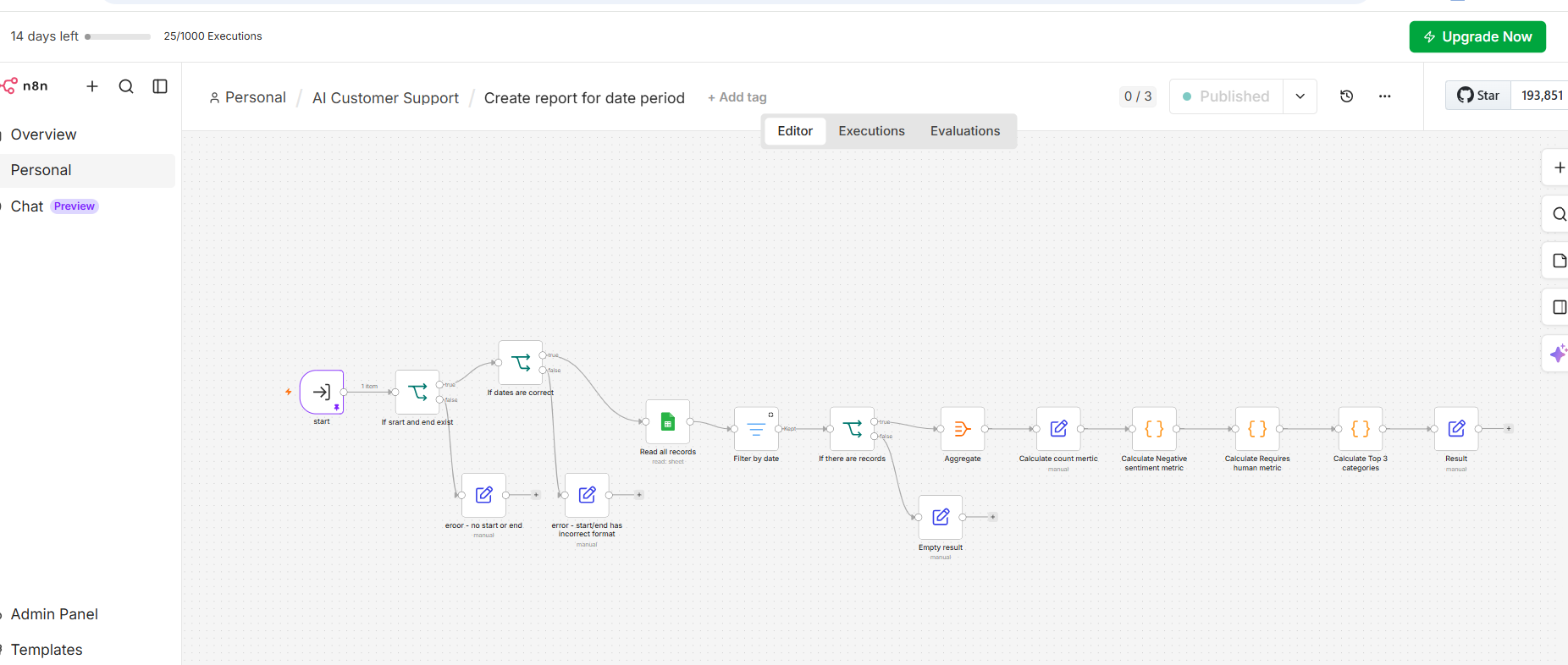The height and width of the screenshot is (665, 1568).
Task: Click the 0 / 3 counter badge
Action: coord(1138,96)
